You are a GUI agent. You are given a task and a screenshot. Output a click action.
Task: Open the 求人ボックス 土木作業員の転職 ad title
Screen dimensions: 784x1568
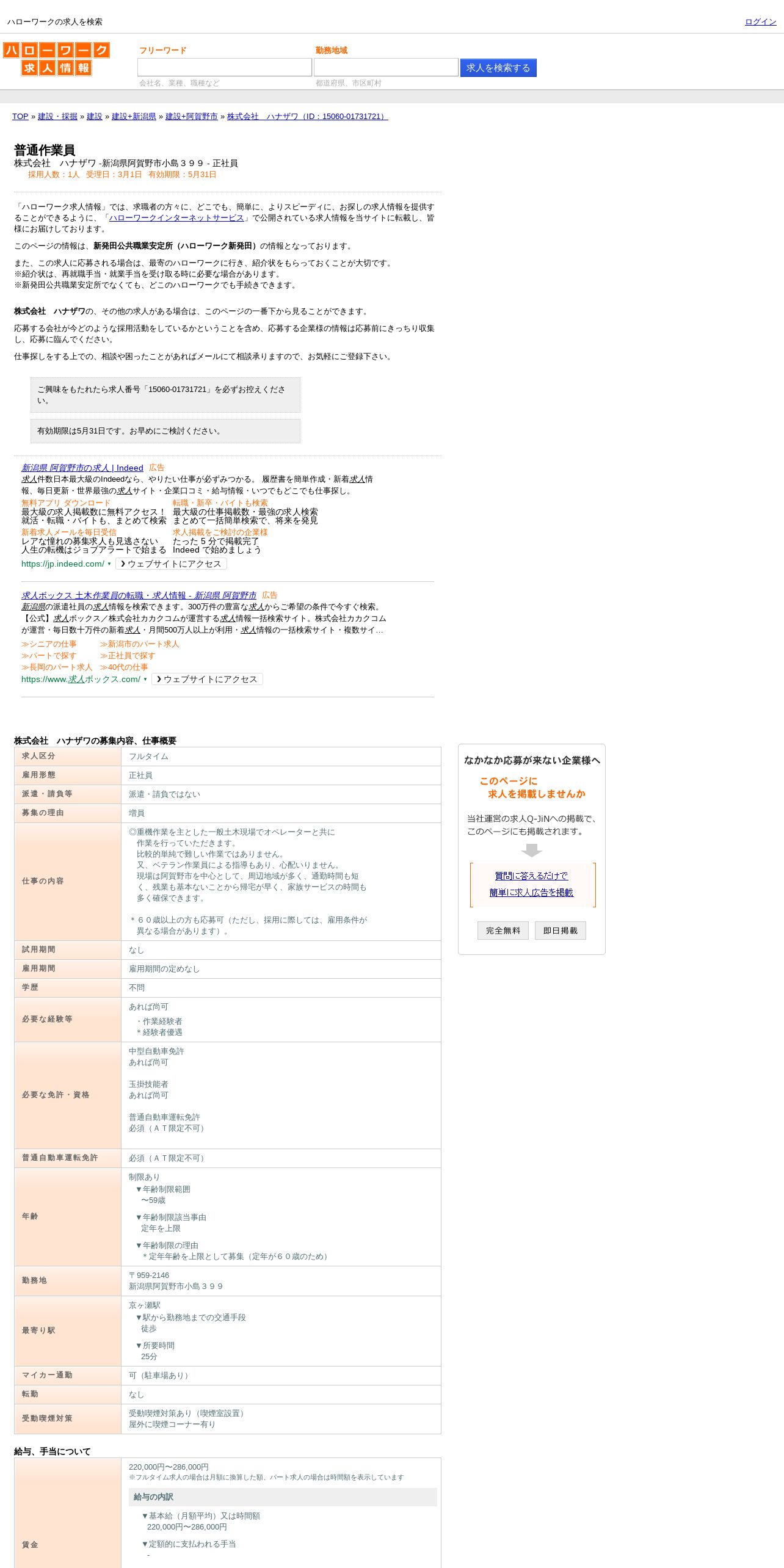tap(139, 595)
